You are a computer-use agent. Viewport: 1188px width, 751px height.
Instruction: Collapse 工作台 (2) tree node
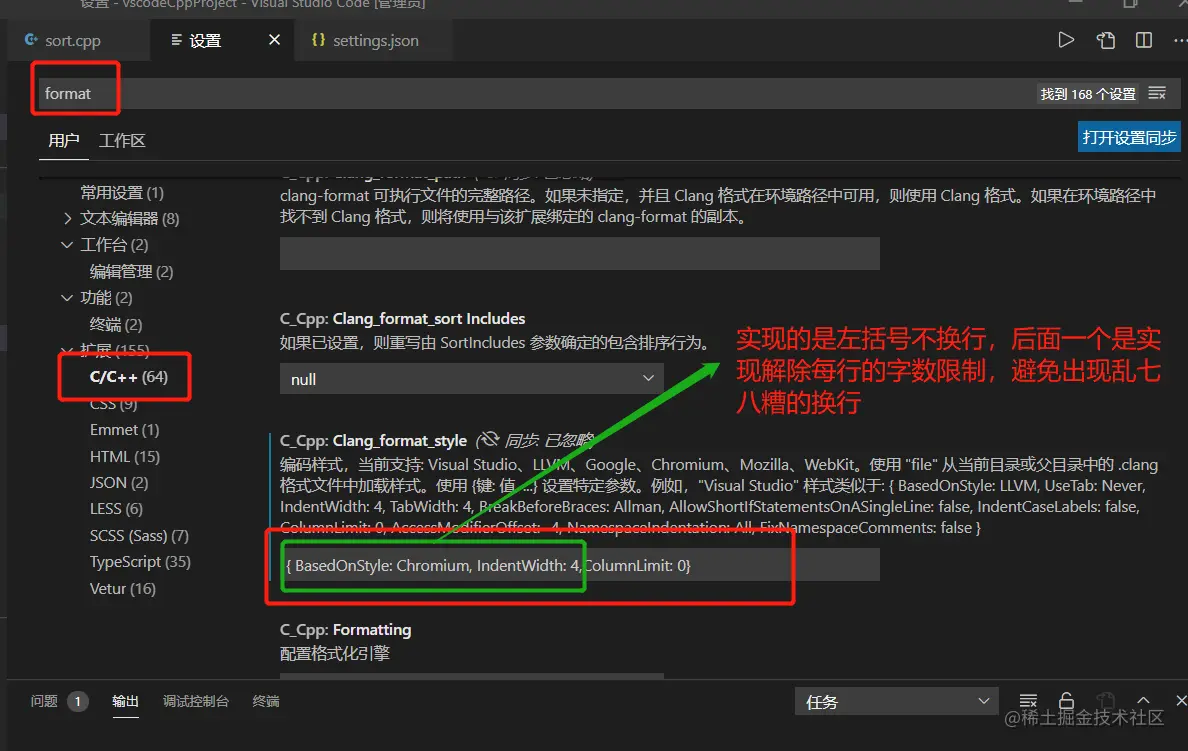67,245
